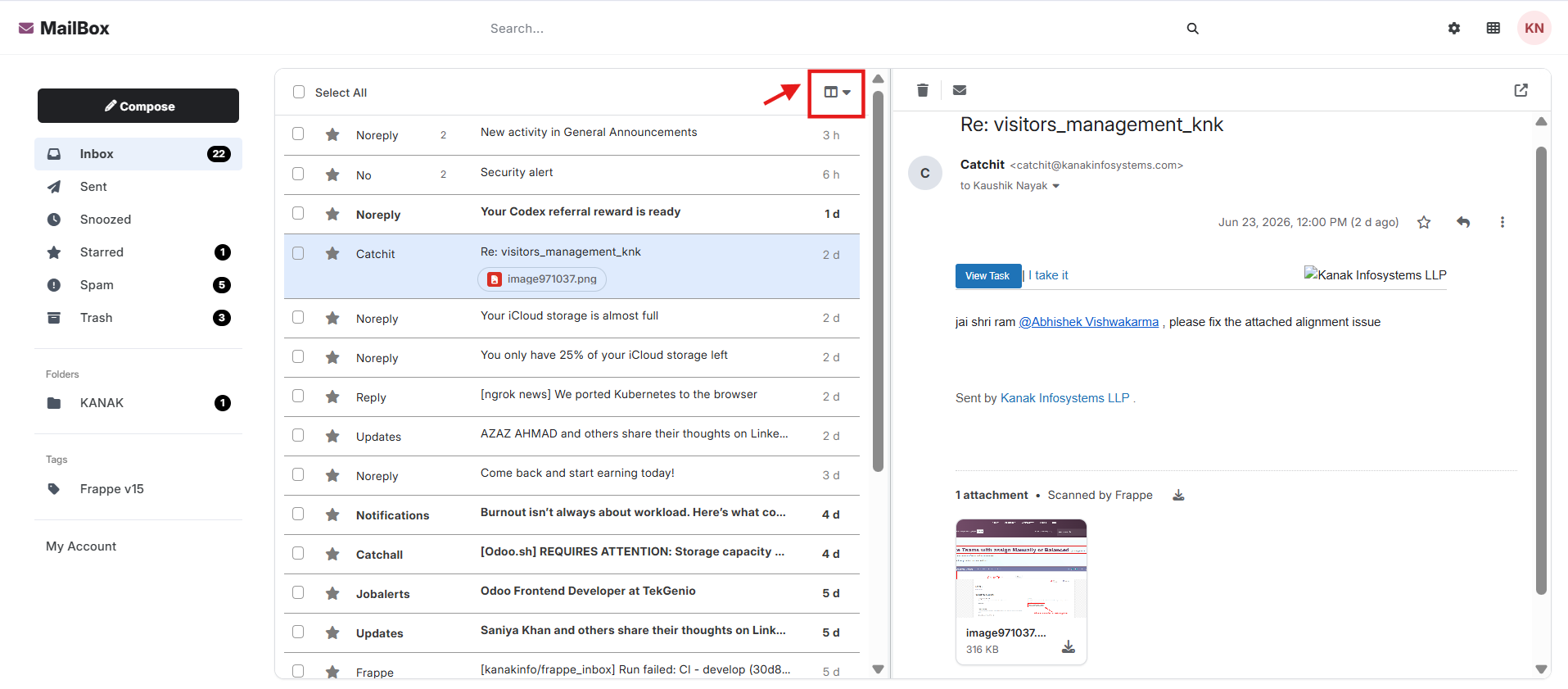1568x689 pixels.
Task: Open My Account
Action: coord(81,546)
